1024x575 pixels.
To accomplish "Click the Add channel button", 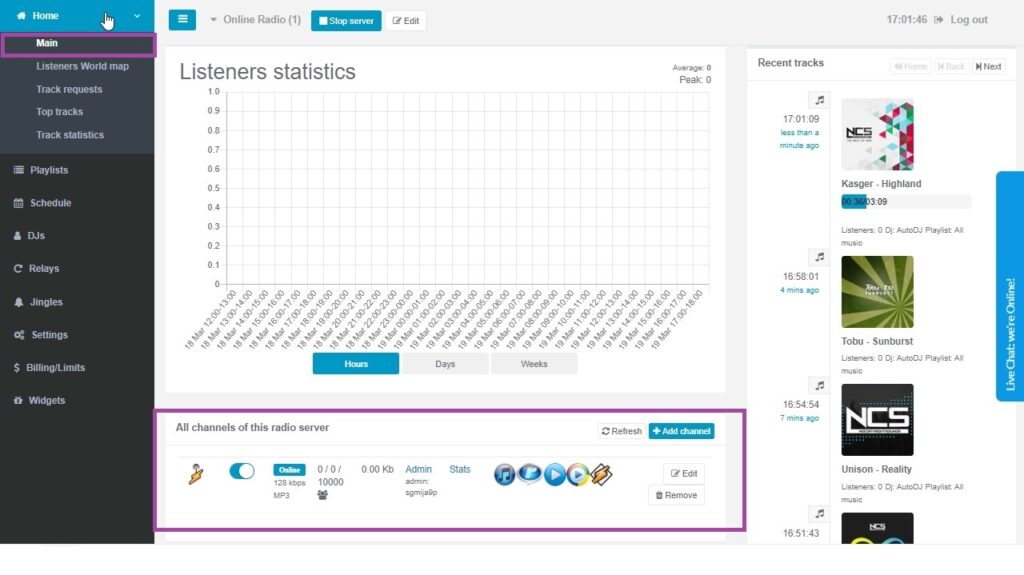I will click(681, 431).
